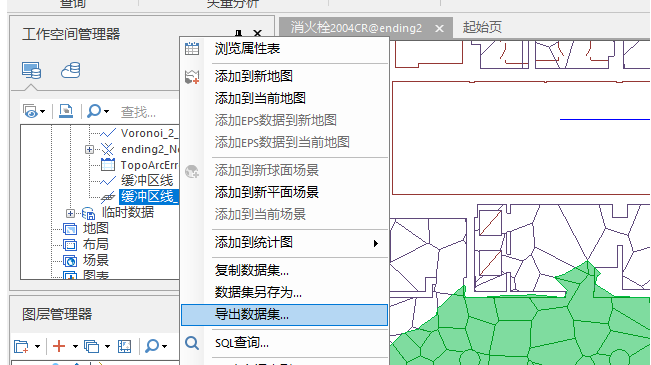Open the workspace datasource view icon

31,70
